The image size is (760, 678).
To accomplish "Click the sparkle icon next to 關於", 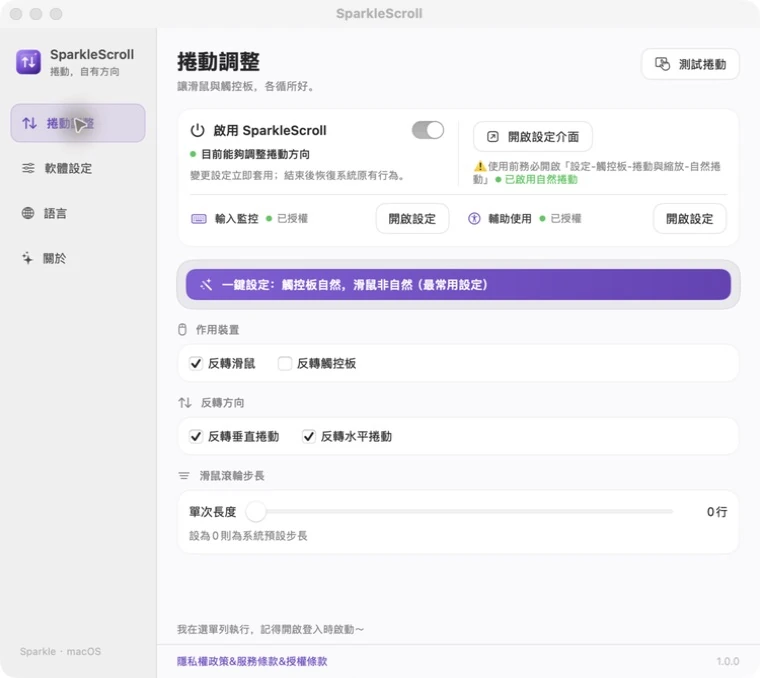I will pyautogui.click(x=28, y=258).
